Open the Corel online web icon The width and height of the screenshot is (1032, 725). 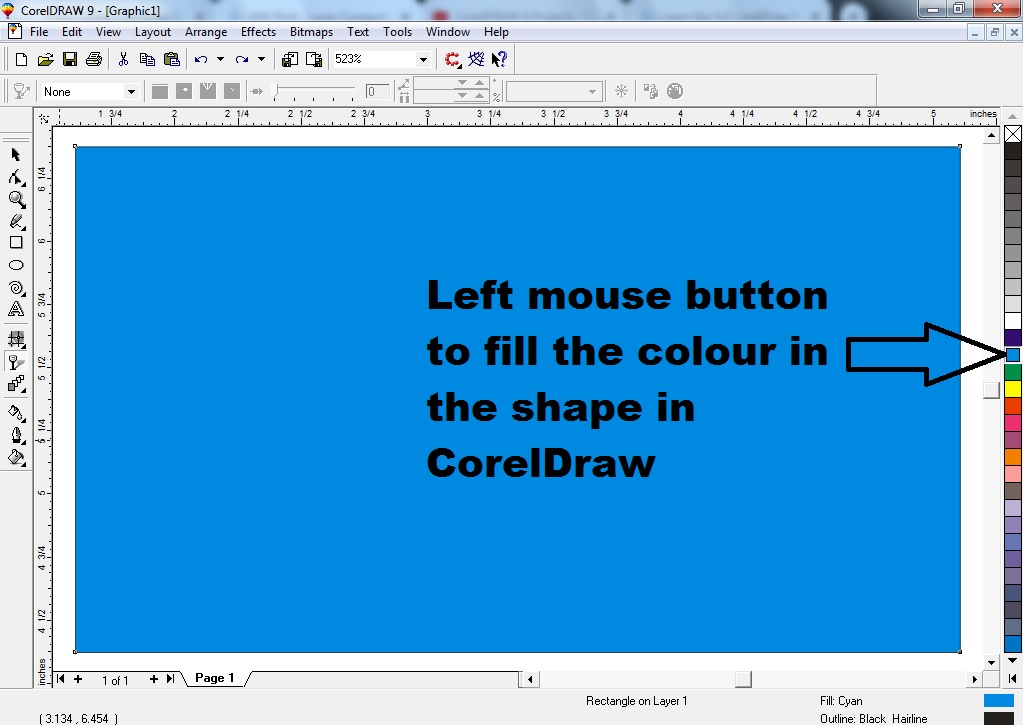[476, 59]
